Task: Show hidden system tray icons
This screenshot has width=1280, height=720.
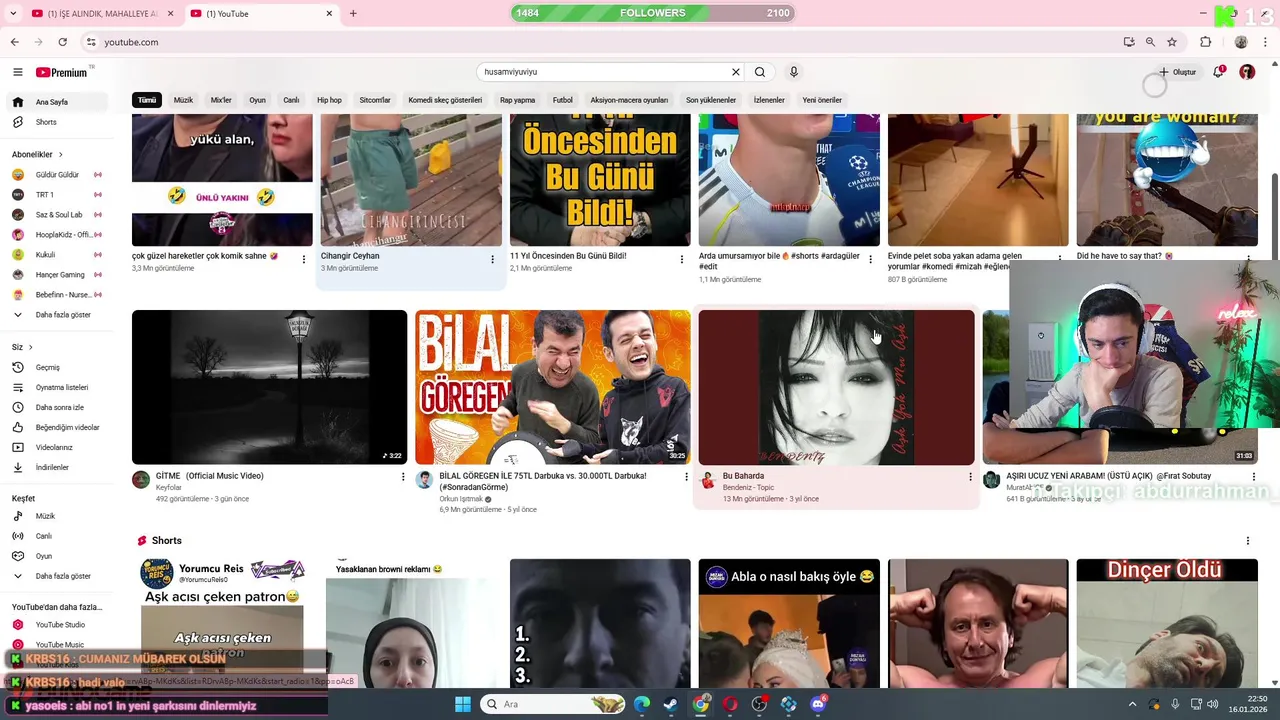Action: click(1132, 704)
